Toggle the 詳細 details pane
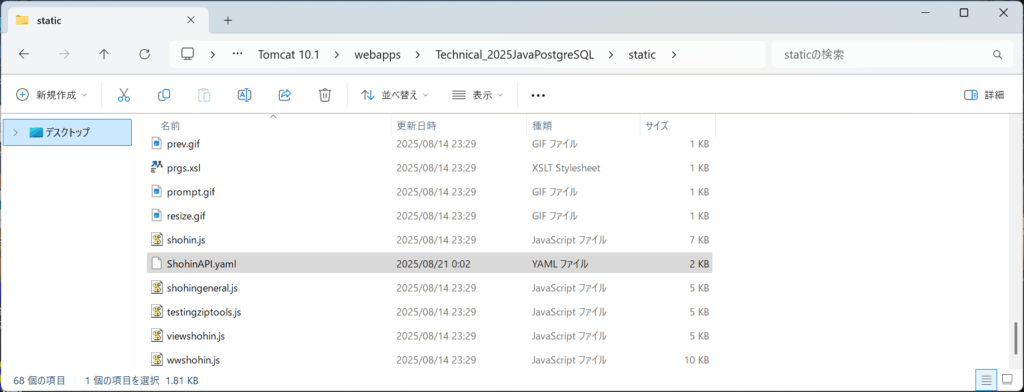This screenshot has height=392, width=1024. (984, 95)
